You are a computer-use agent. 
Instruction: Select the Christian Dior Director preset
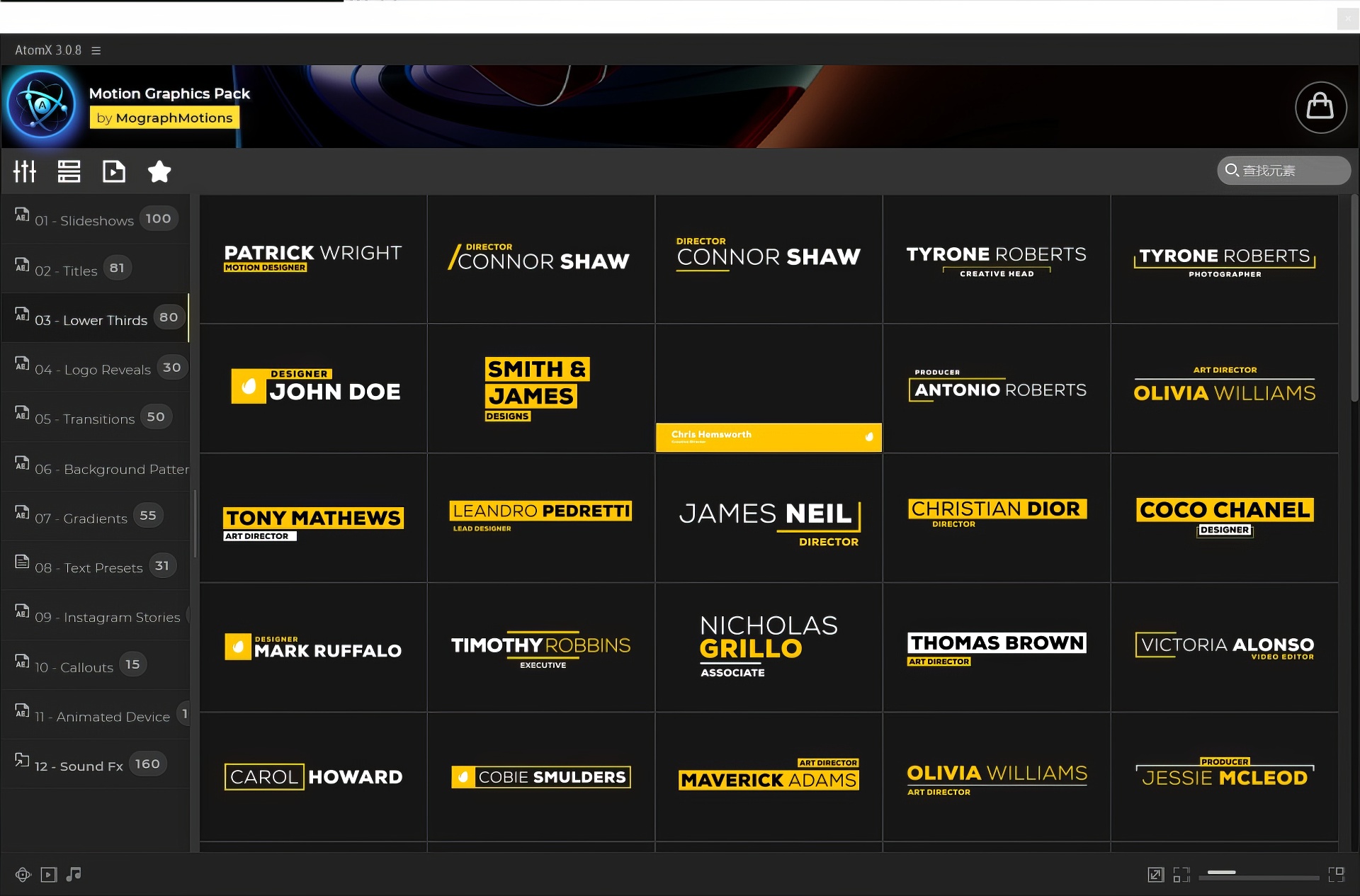click(x=997, y=518)
